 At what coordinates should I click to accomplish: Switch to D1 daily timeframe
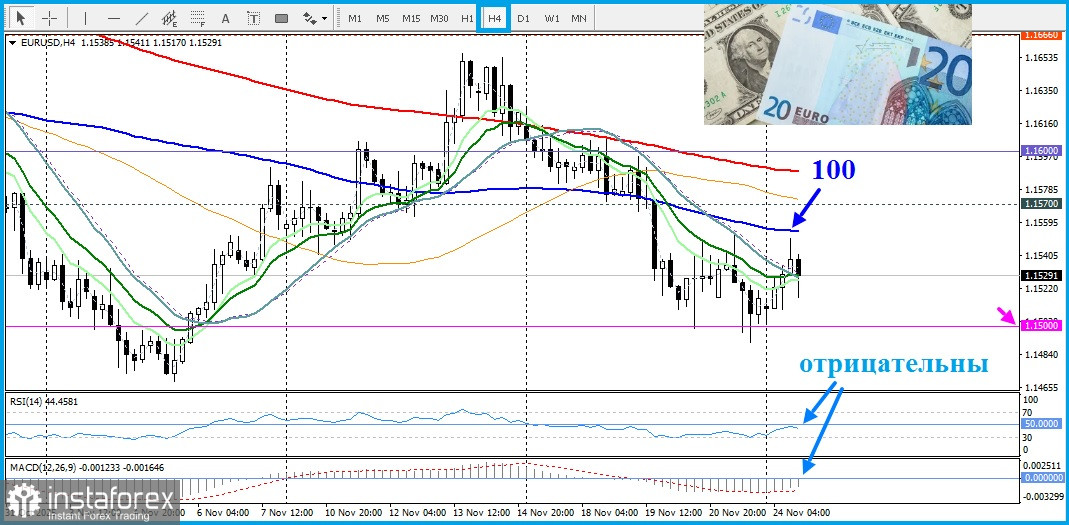coord(523,18)
